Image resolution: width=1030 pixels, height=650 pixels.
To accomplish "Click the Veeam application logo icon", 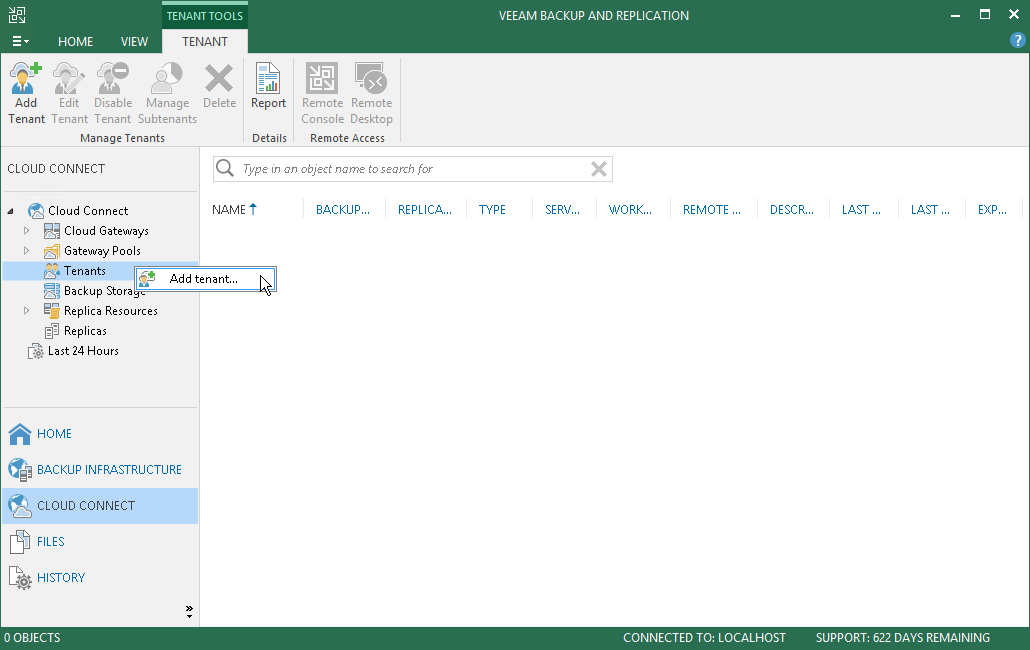I will (17, 14).
